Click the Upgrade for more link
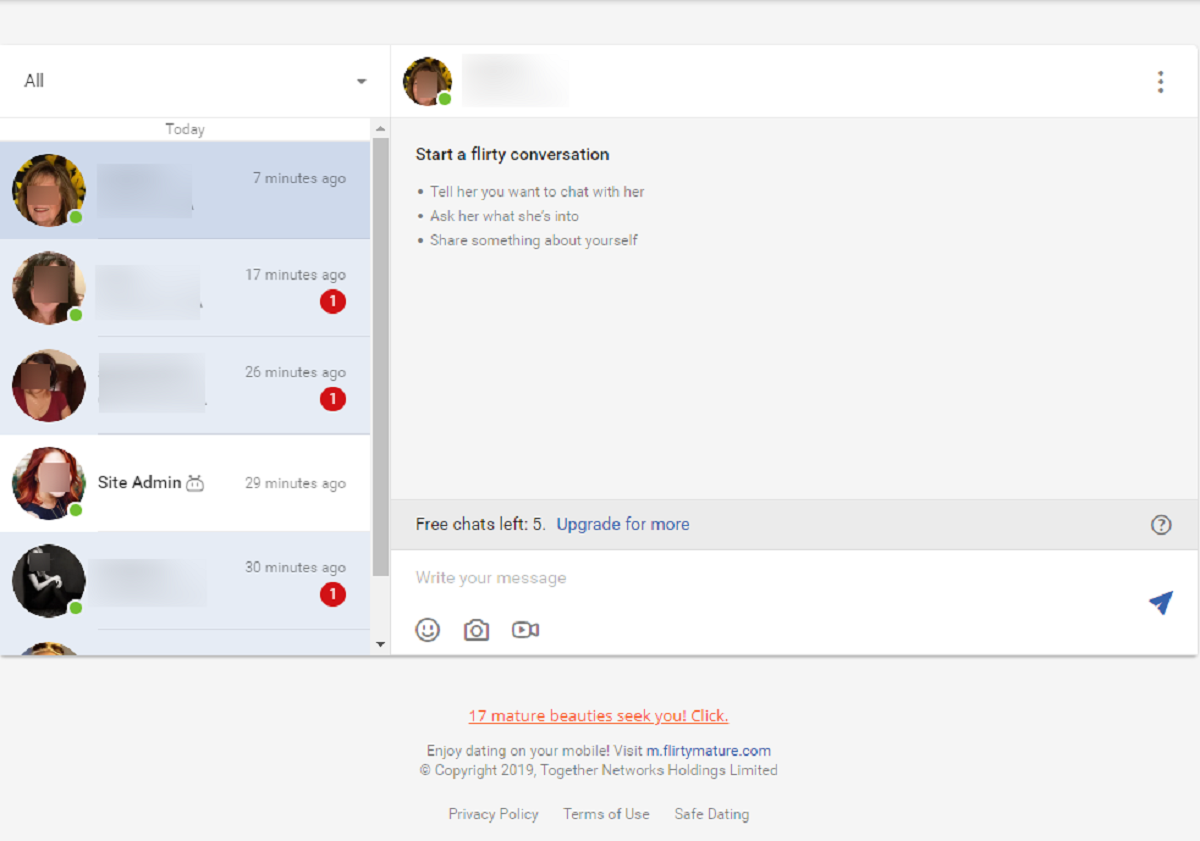Image resolution: width=1200 pixels, height=841 pixels. (x=622, y=524)
